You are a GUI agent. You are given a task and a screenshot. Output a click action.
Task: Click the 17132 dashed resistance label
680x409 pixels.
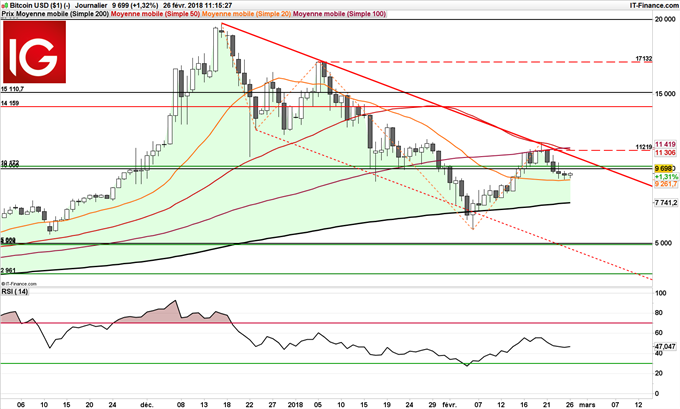tap(644, 58)
